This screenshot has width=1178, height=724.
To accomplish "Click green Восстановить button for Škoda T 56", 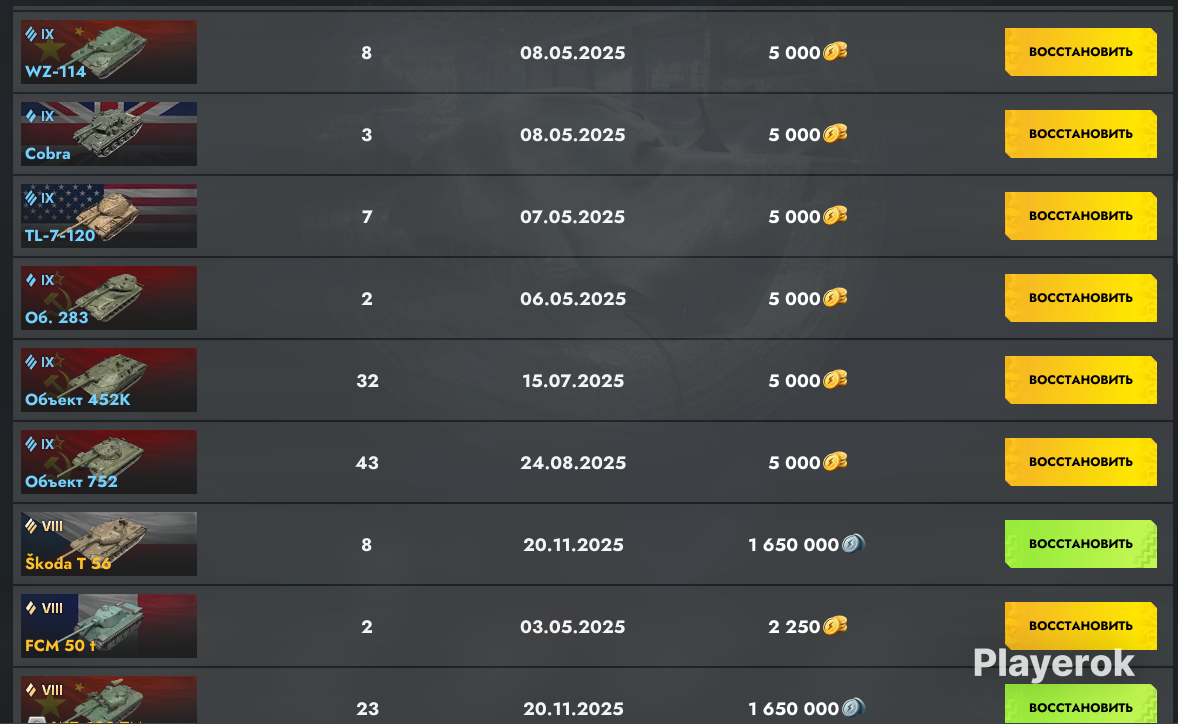I will 1080,544.
